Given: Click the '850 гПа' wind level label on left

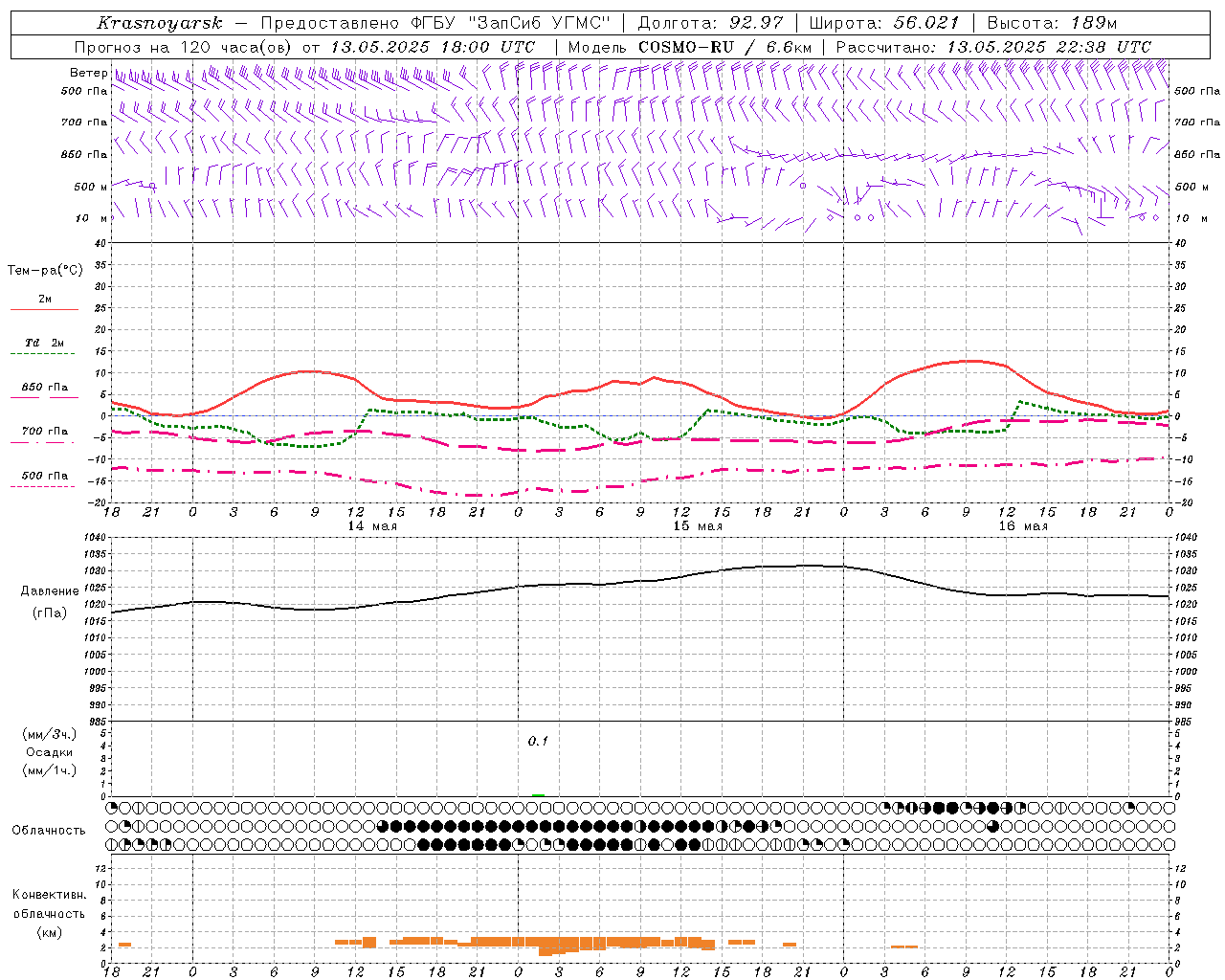Looking at the screenshot, I should [x=84, y=154].
